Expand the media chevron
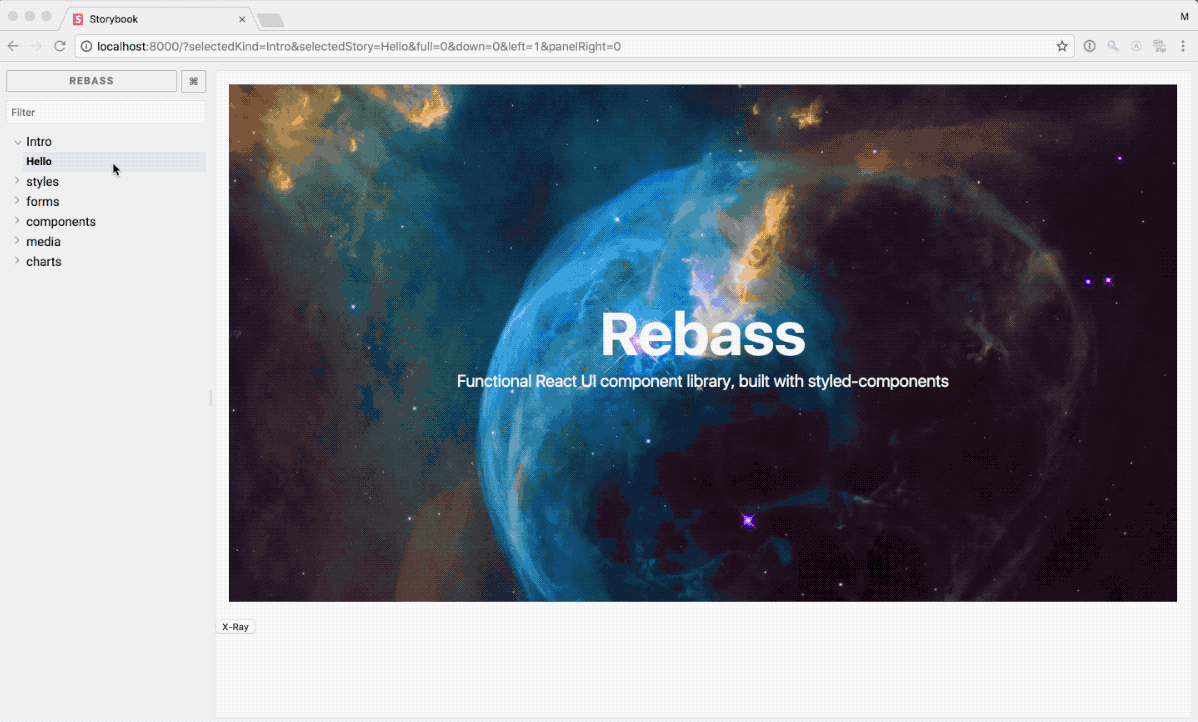Image resolution: width=1198 pixels, height=722 pixels. point(18,241)
